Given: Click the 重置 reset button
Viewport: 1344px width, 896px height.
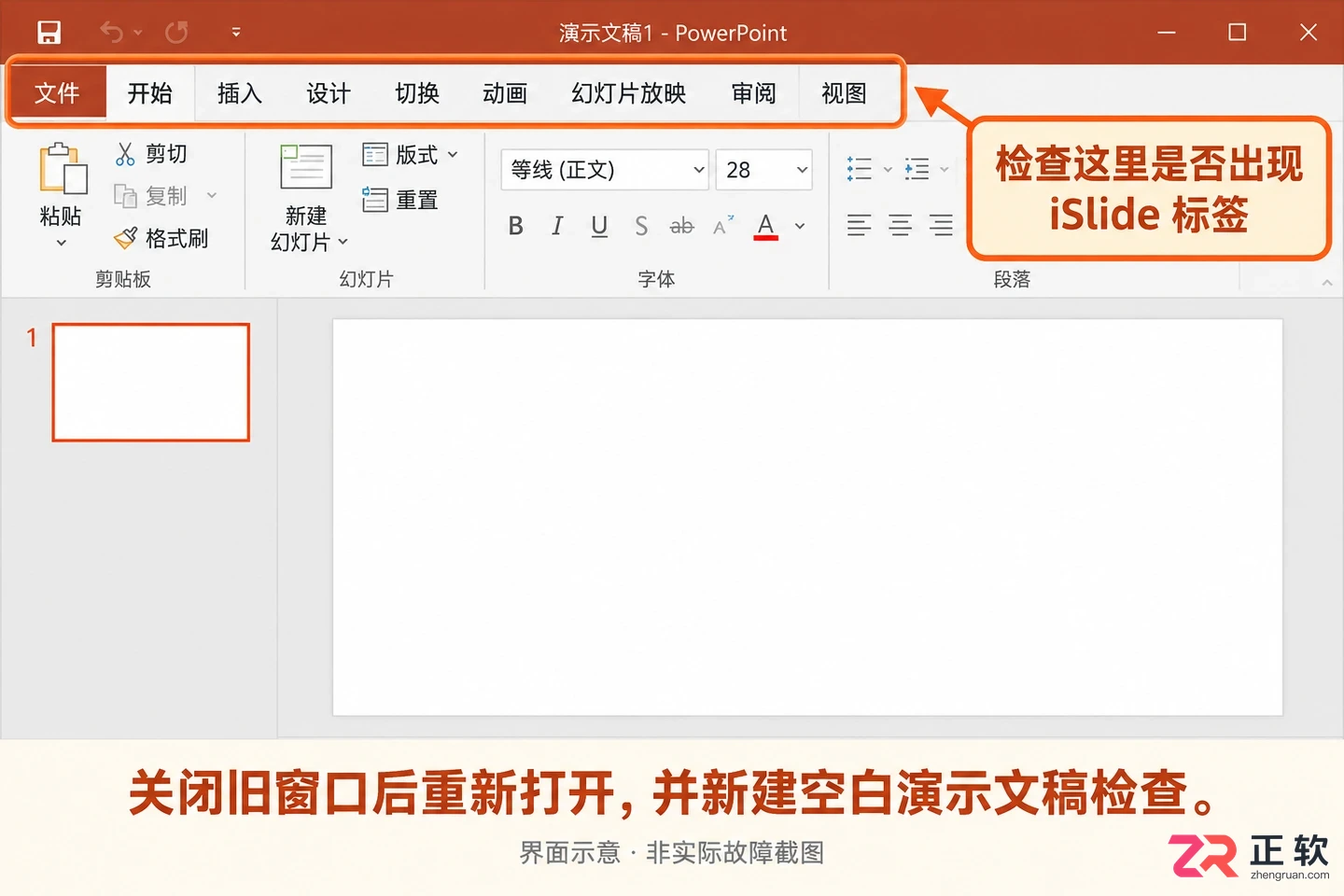Looking at the screenshot, I should click(399, 200).
